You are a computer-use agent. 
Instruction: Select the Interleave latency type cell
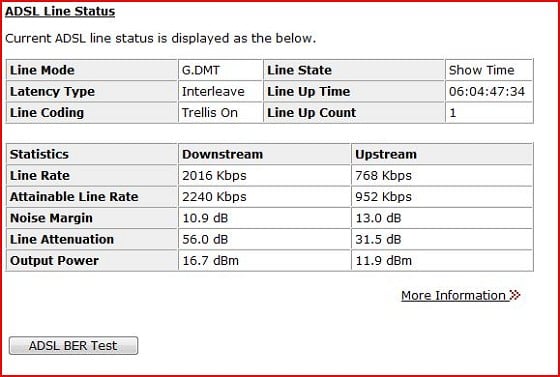tap(221, 91)
